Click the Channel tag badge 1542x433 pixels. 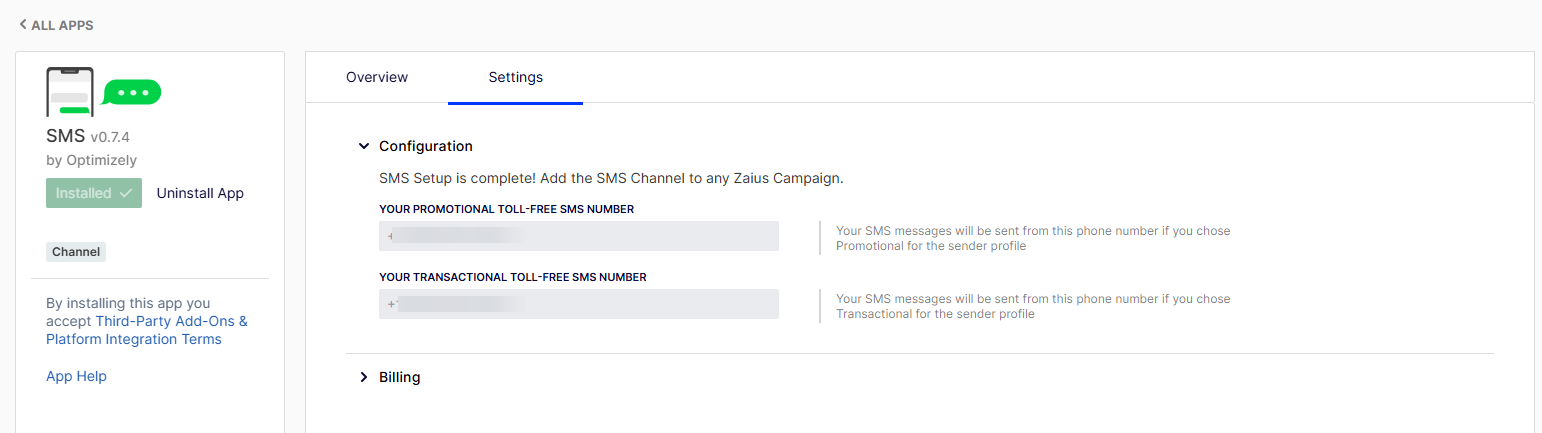pos(76,252)
